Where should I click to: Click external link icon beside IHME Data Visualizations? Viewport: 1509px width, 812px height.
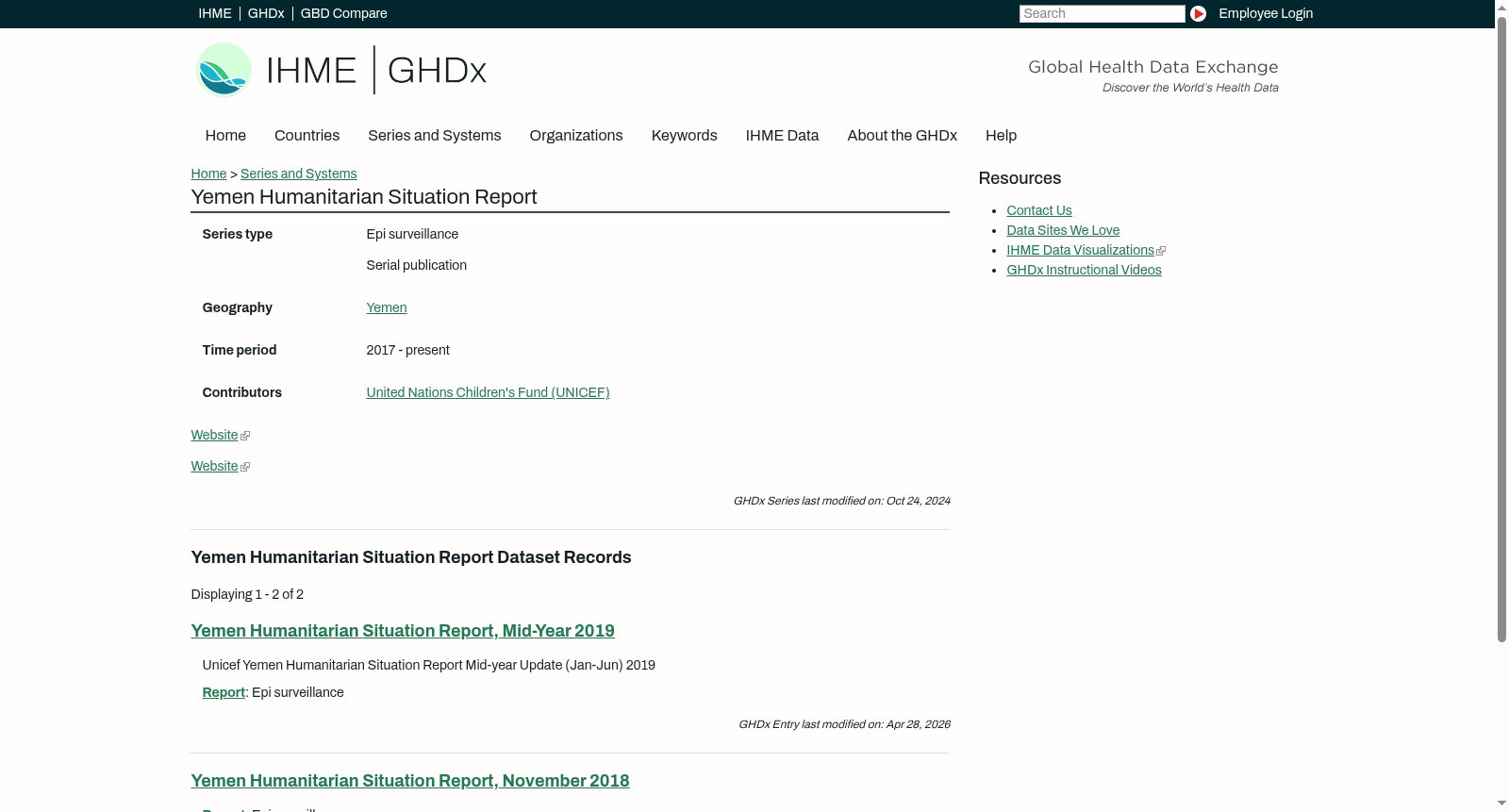click(x=1161, y=251)
